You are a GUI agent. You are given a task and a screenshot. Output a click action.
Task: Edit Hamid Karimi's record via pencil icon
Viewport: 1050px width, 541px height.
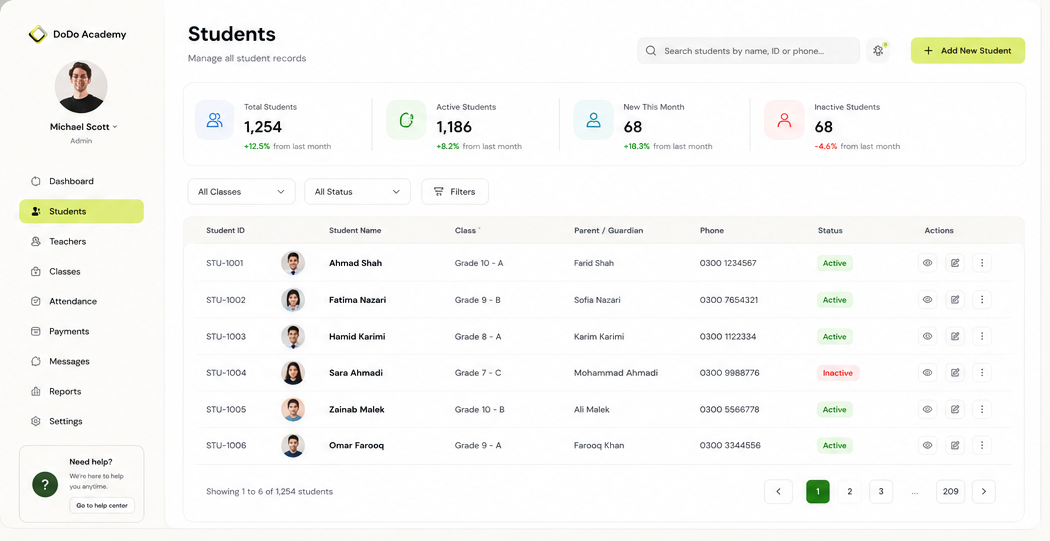955,336
